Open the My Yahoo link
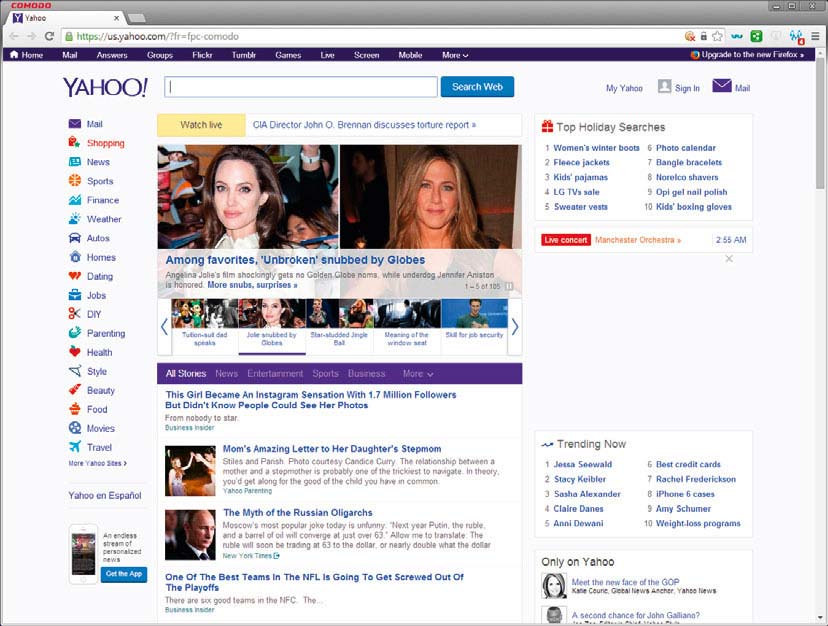828x626 pixels. click(624, 88)
